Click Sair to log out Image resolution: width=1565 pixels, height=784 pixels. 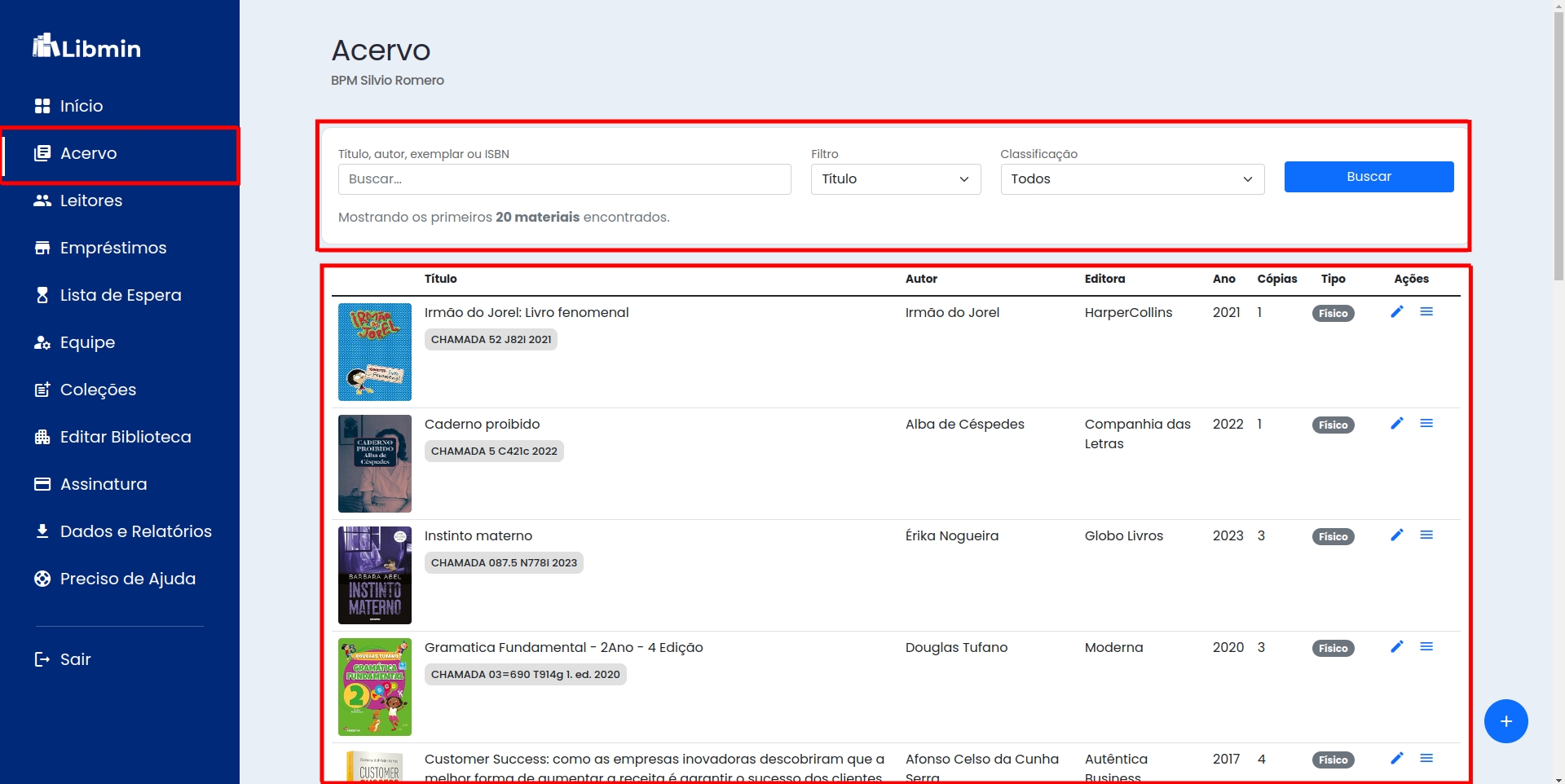(74, 659)
